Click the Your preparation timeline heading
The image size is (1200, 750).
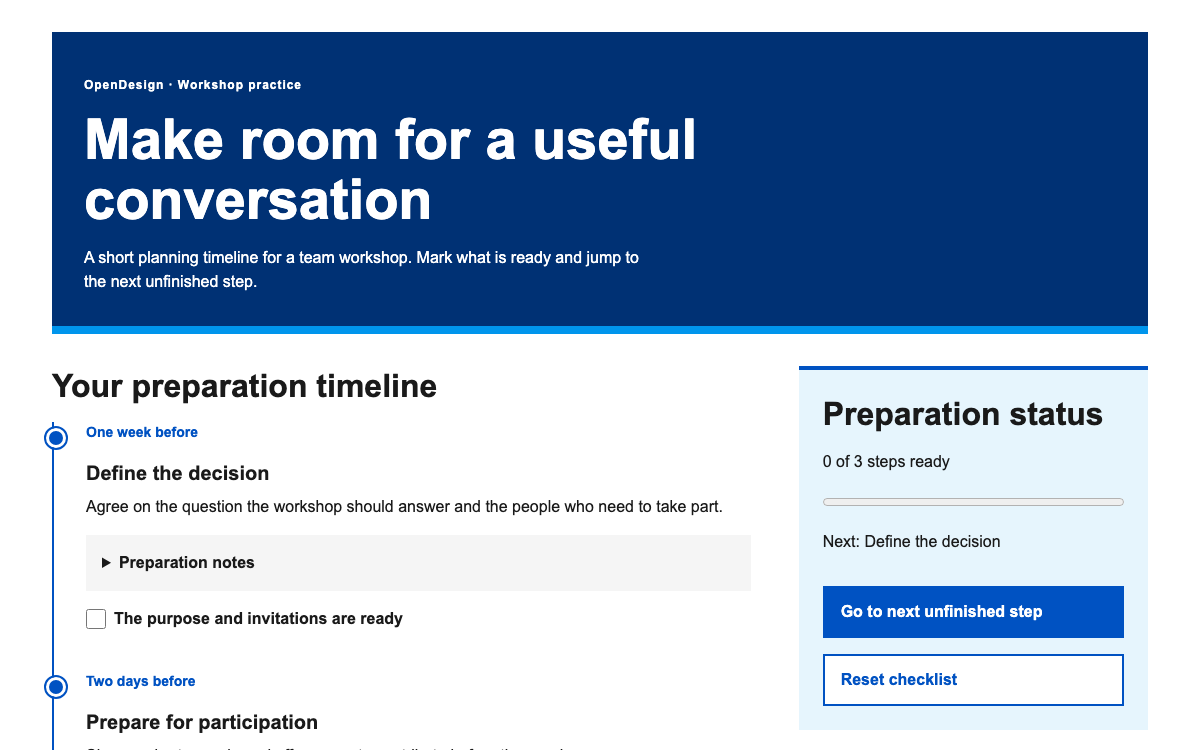tap(244, 386)
